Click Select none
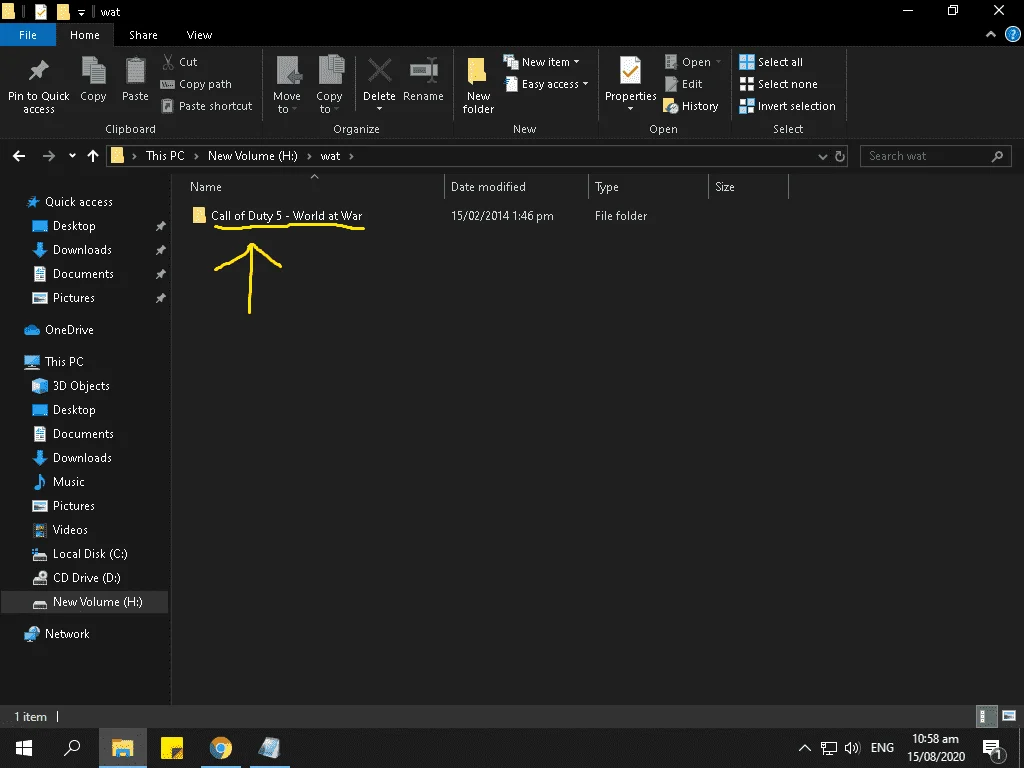 (x=778, y=84)
